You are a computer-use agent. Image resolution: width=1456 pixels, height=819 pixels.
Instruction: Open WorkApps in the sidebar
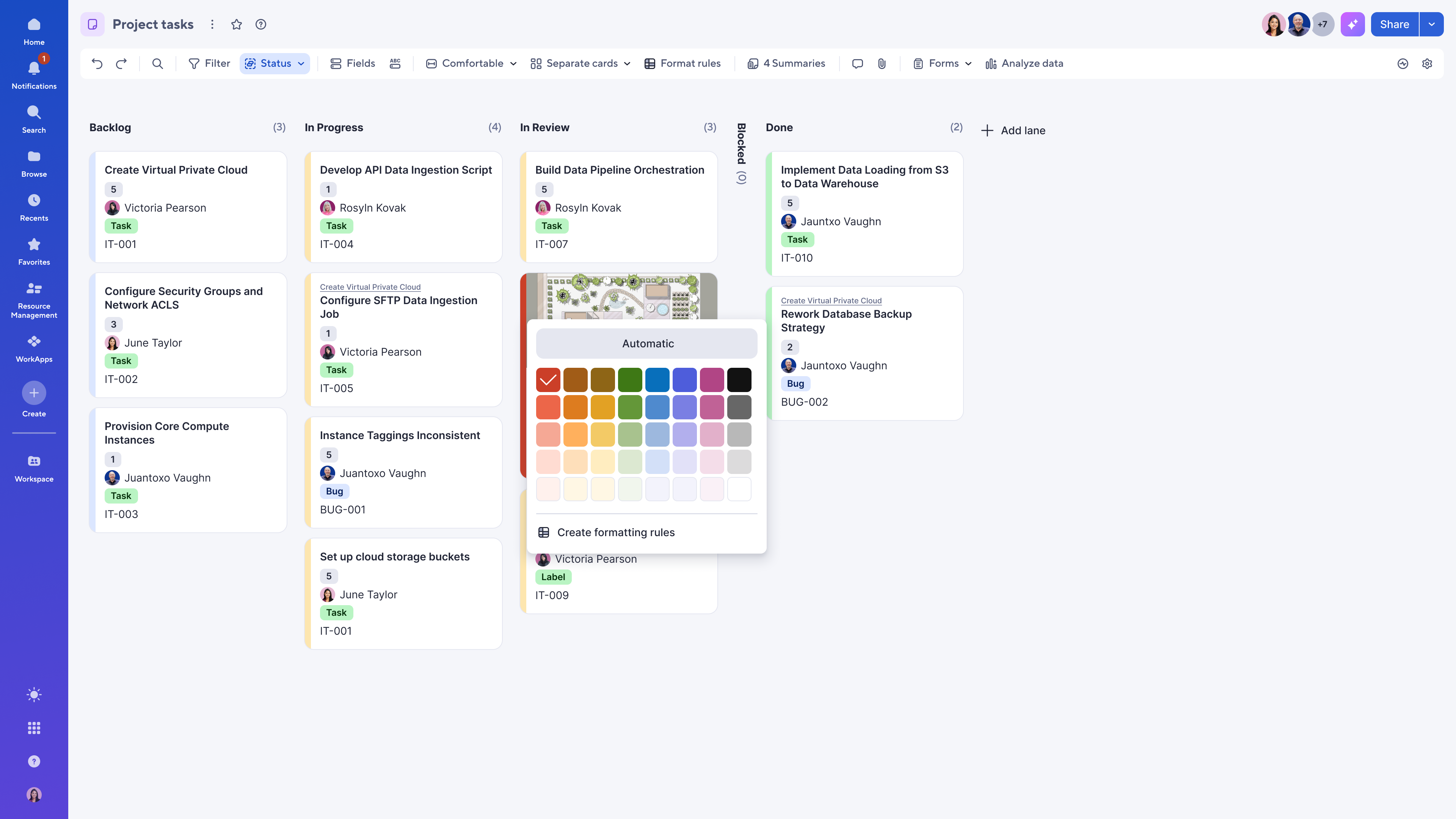tap(34, 349)
